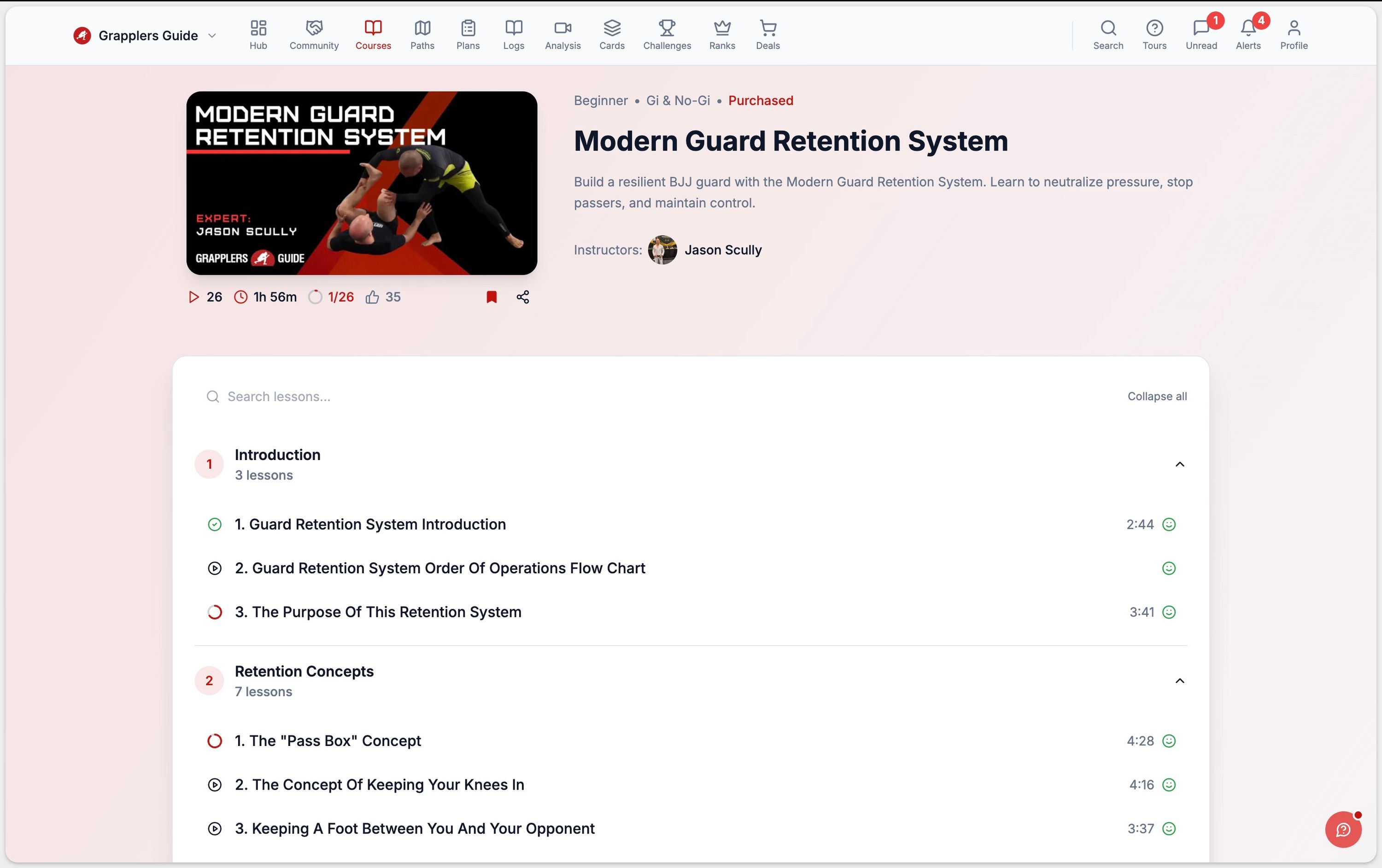Collapse the Retention Concepts chevron

1179,681
